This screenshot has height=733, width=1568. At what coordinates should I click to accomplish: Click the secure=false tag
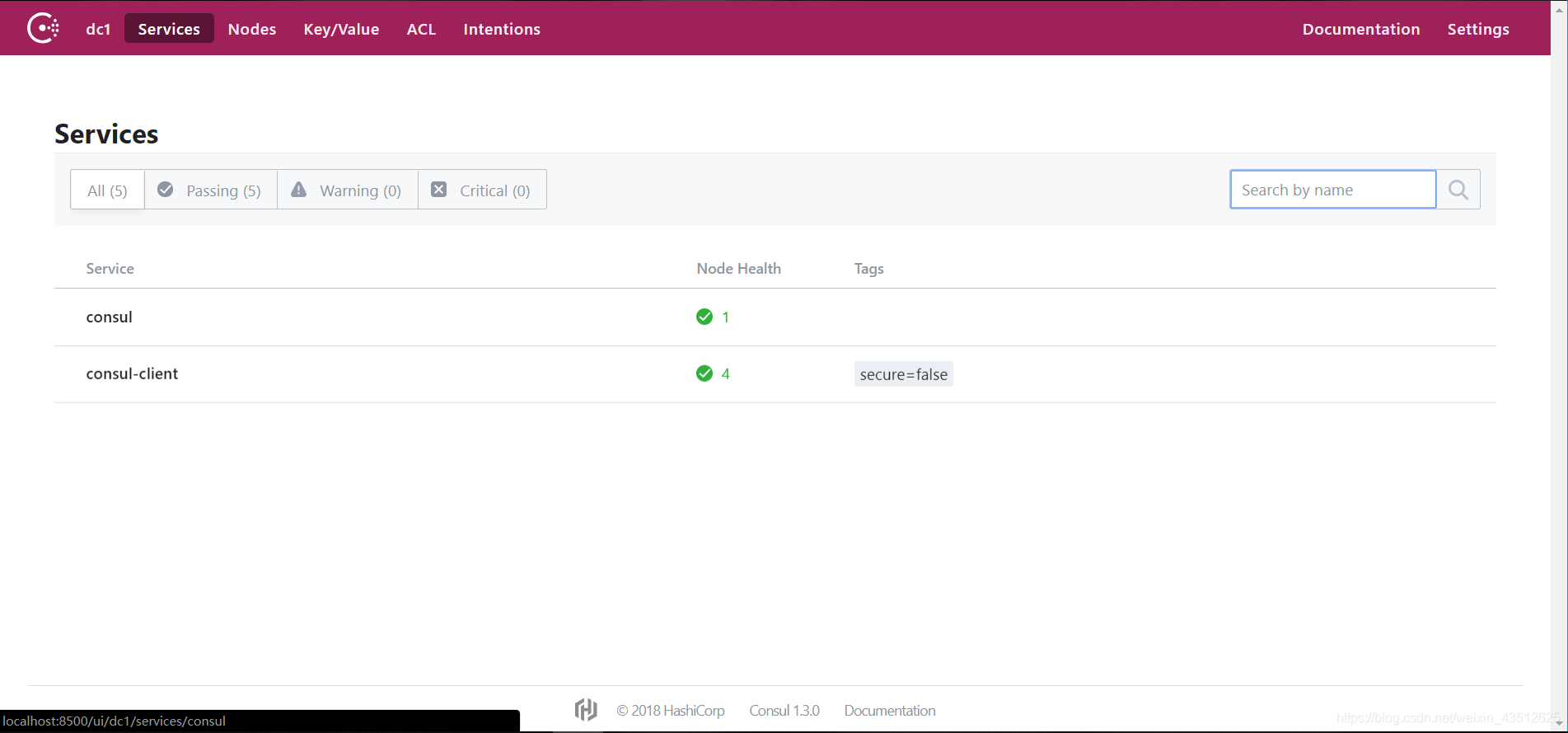[x=904, y=374]
